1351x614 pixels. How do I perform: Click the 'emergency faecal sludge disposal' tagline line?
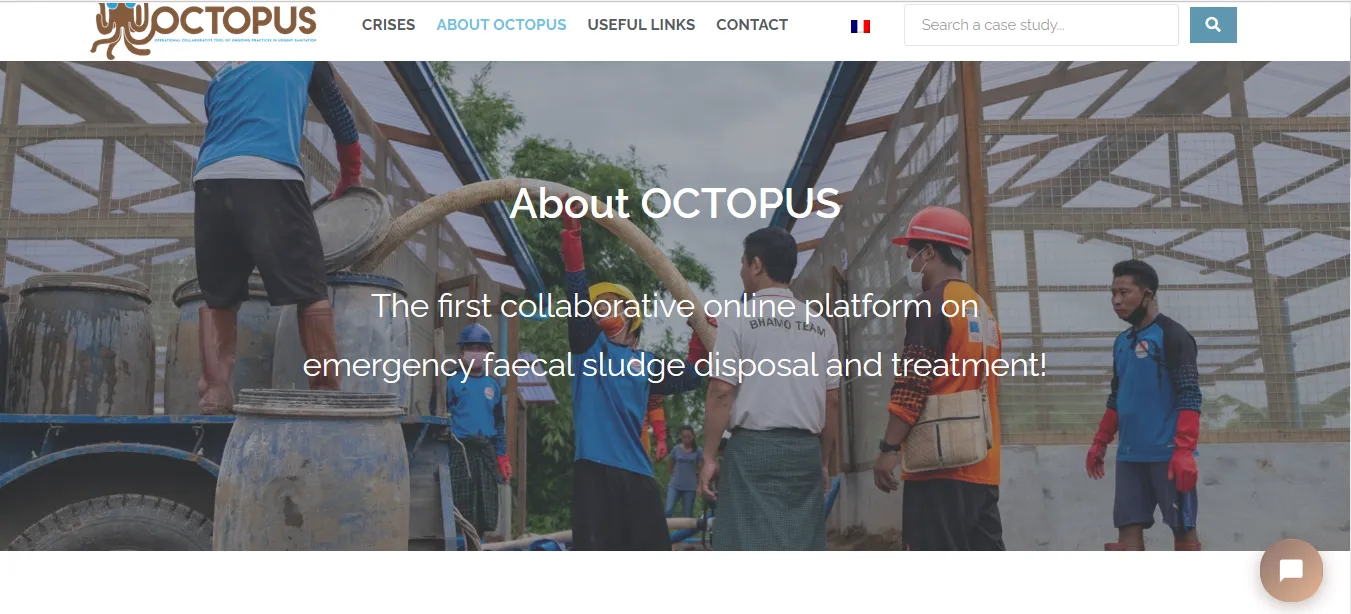(675, 365)
